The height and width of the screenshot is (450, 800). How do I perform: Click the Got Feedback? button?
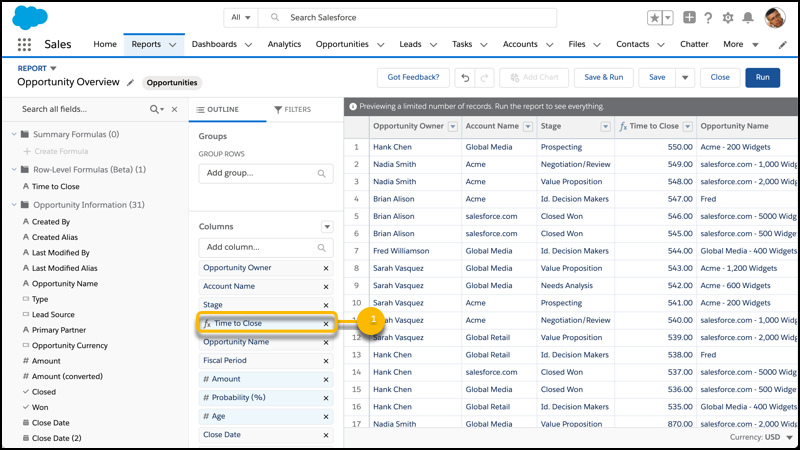(x=413, y=78)
